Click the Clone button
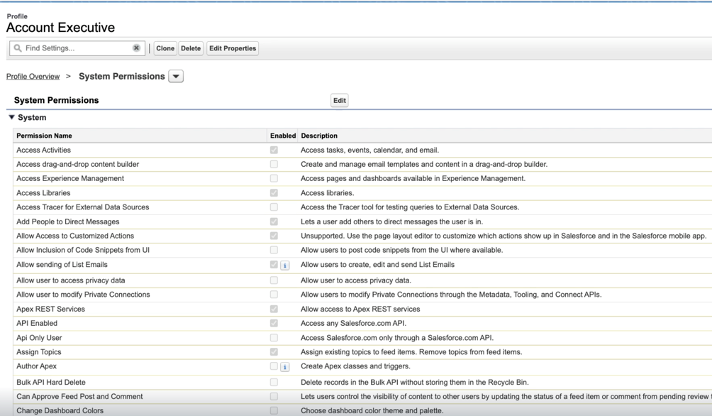Image resolution: width=712 pixels, height=416 pixels. [x=165, y=48]
